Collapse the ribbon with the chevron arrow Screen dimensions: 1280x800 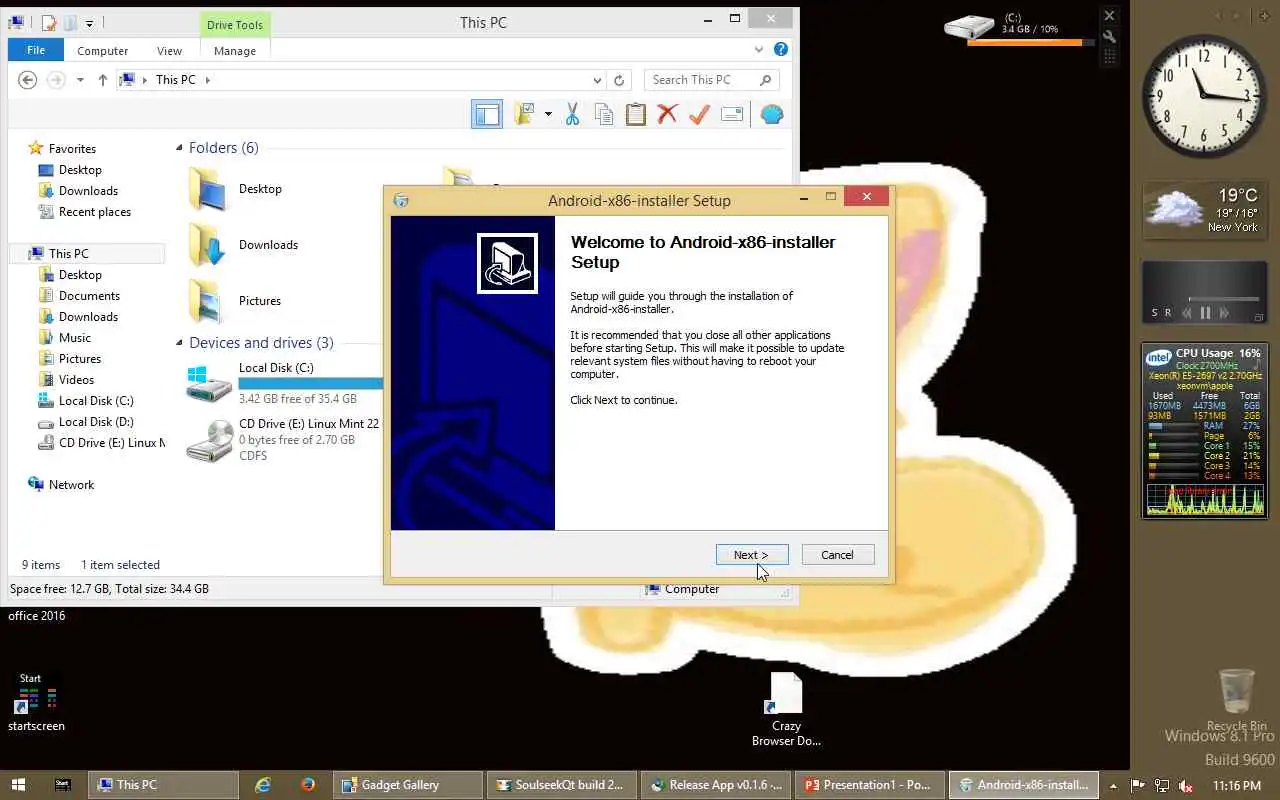pyautogui.click(x=759, y=50)
